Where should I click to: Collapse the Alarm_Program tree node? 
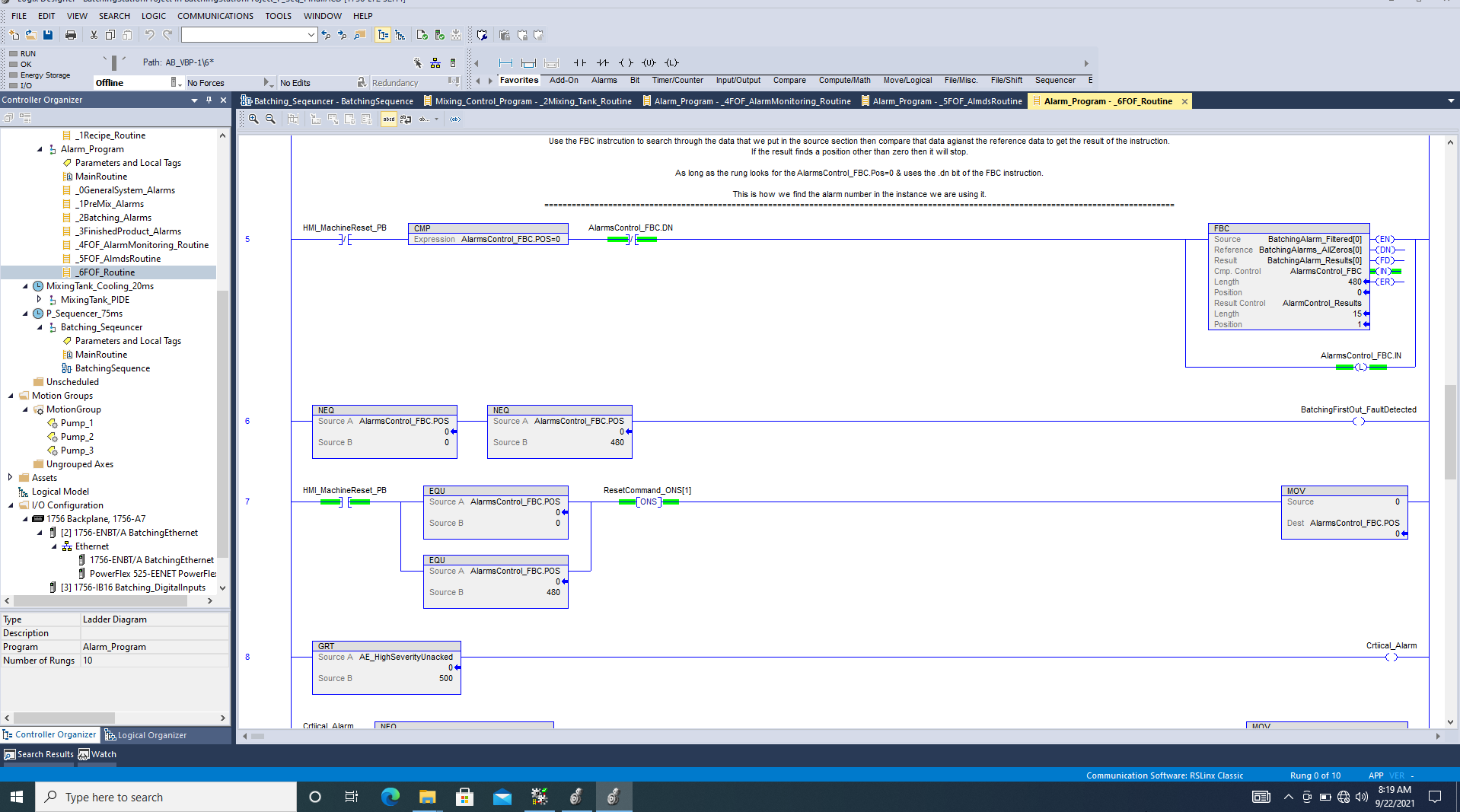tap(40, 149)
